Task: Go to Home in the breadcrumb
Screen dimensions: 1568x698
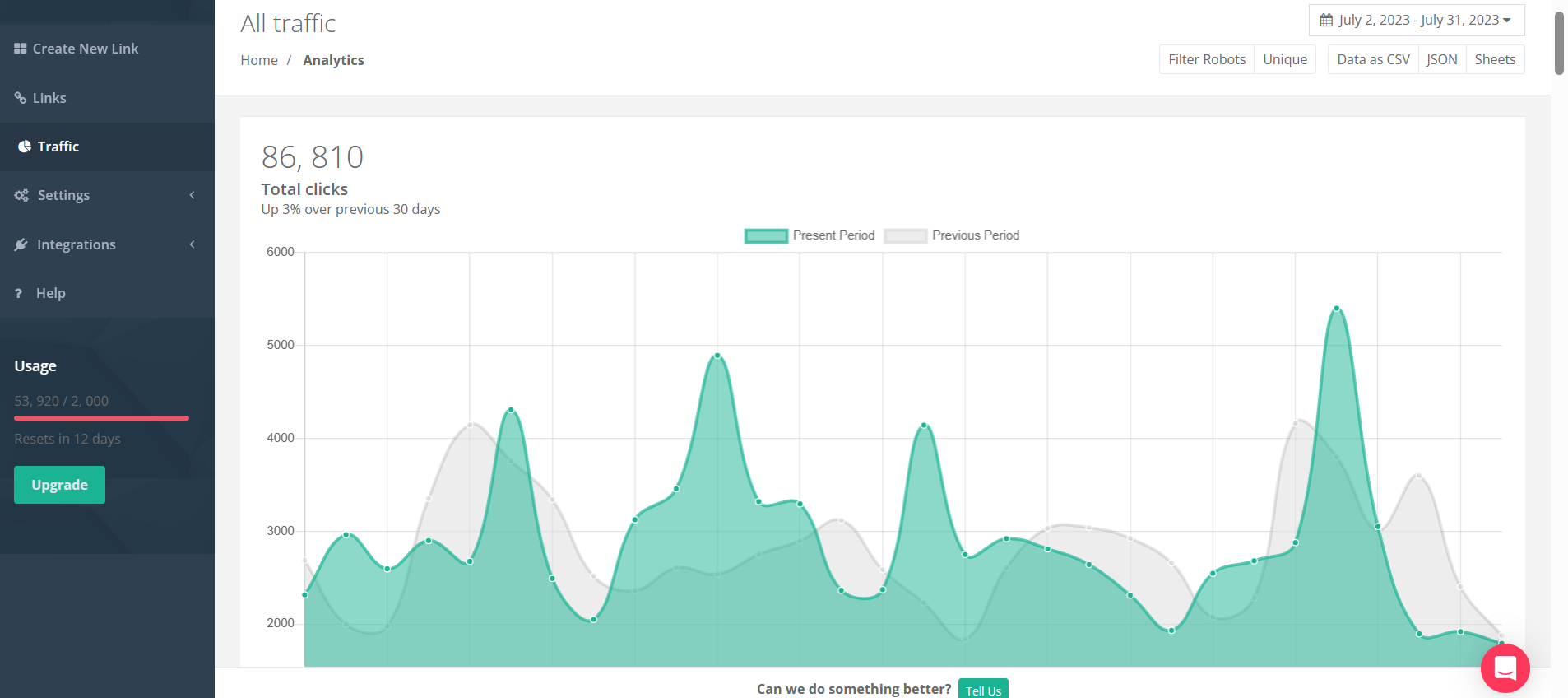Action: coord(259,60)
